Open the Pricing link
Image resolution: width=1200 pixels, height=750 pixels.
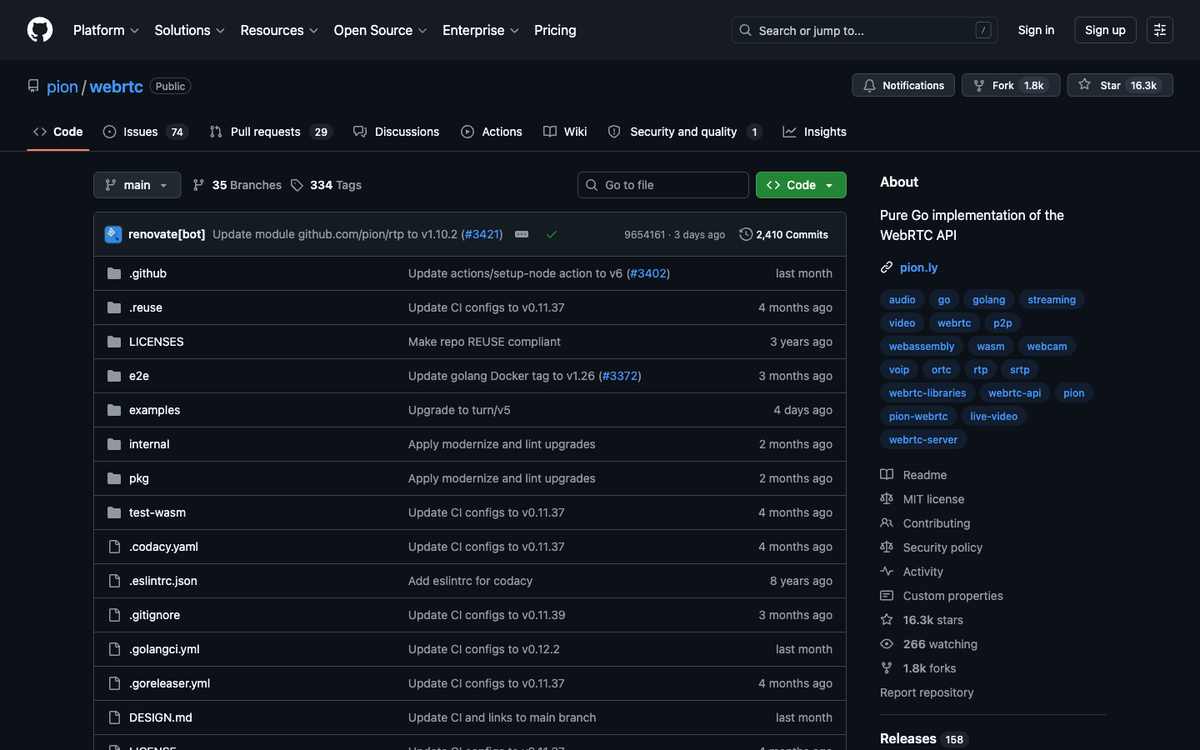pyautogui.click(x=555, y=30)
